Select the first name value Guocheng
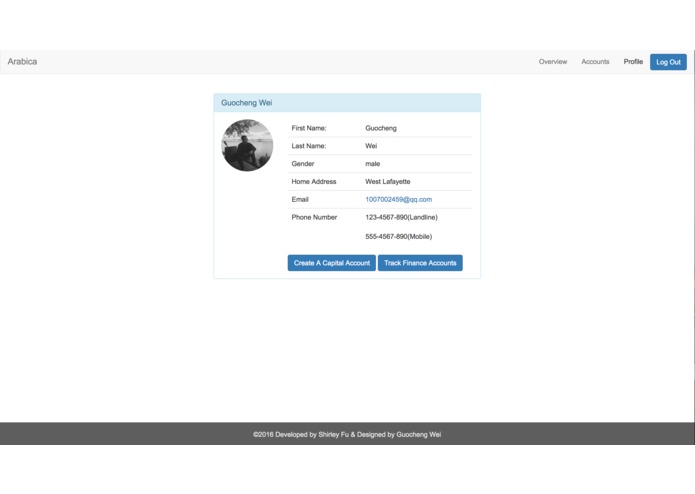The height and width of the screenshot is (494, 695). pyautogui.click(x=381, y=128)
